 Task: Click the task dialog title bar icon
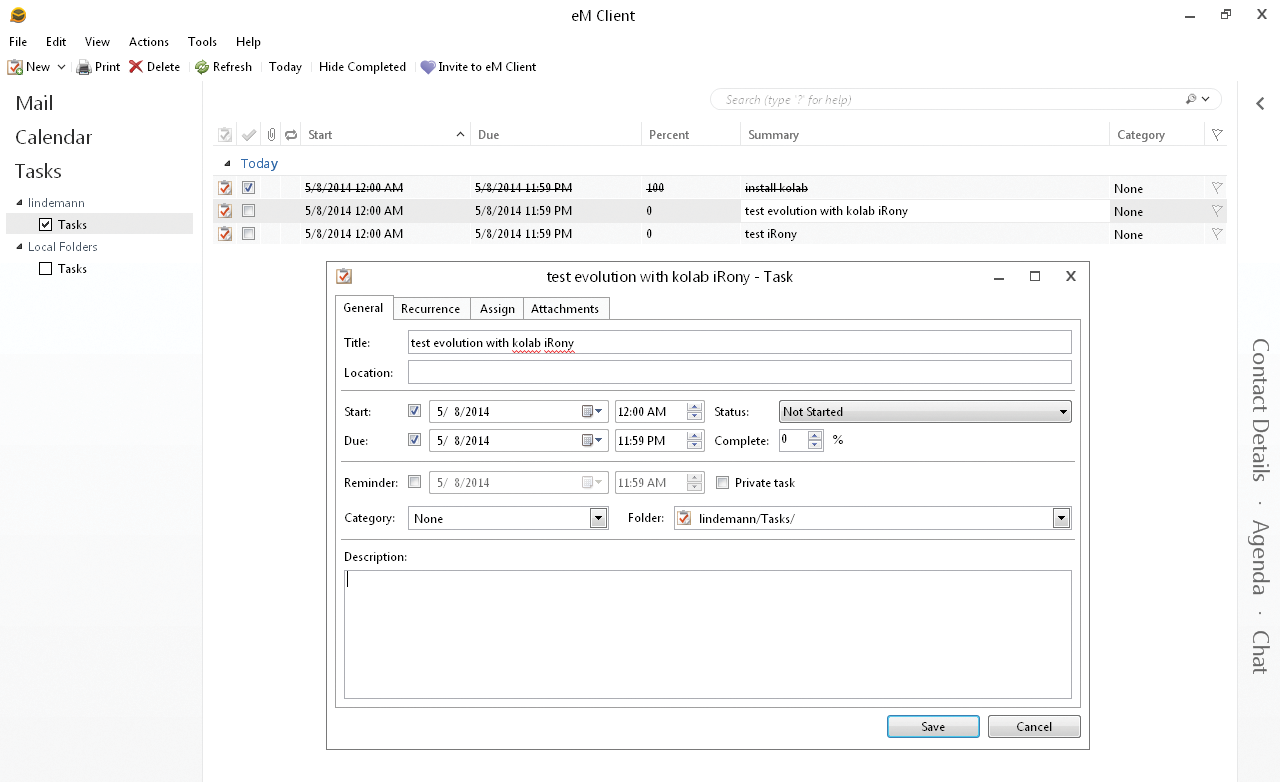tap(344, 277)
